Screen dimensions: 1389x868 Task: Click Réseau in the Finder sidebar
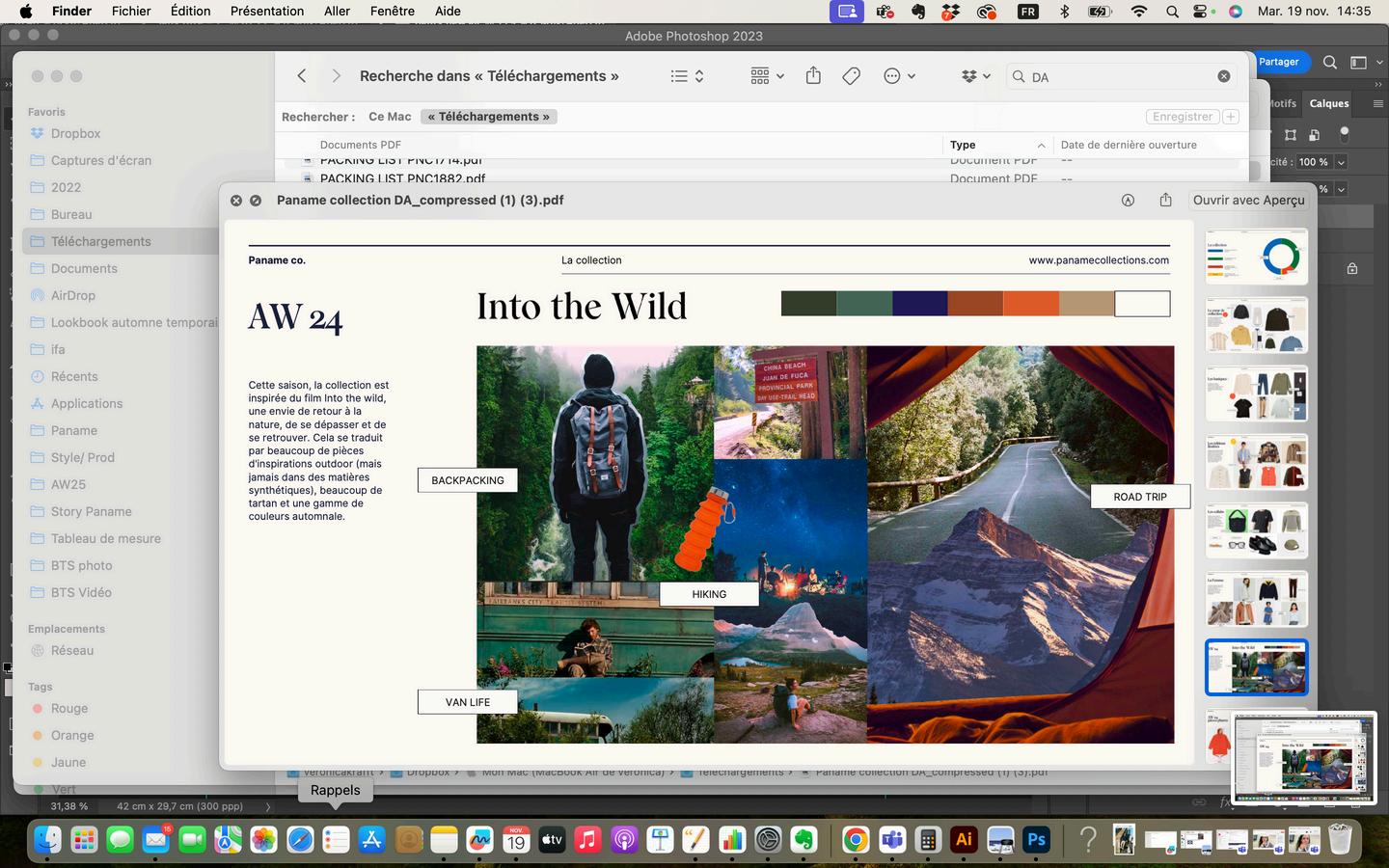pyautogui.click(x=72, y=651)
